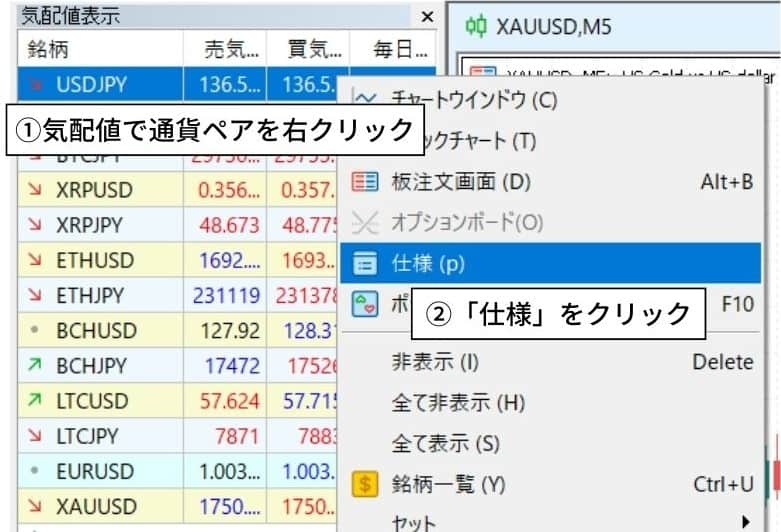Image resolution: width=781 pixels, height=532 pixels.
Task: Click the LTCUSD bid value 57.624
Action: [x=230, y=401]
